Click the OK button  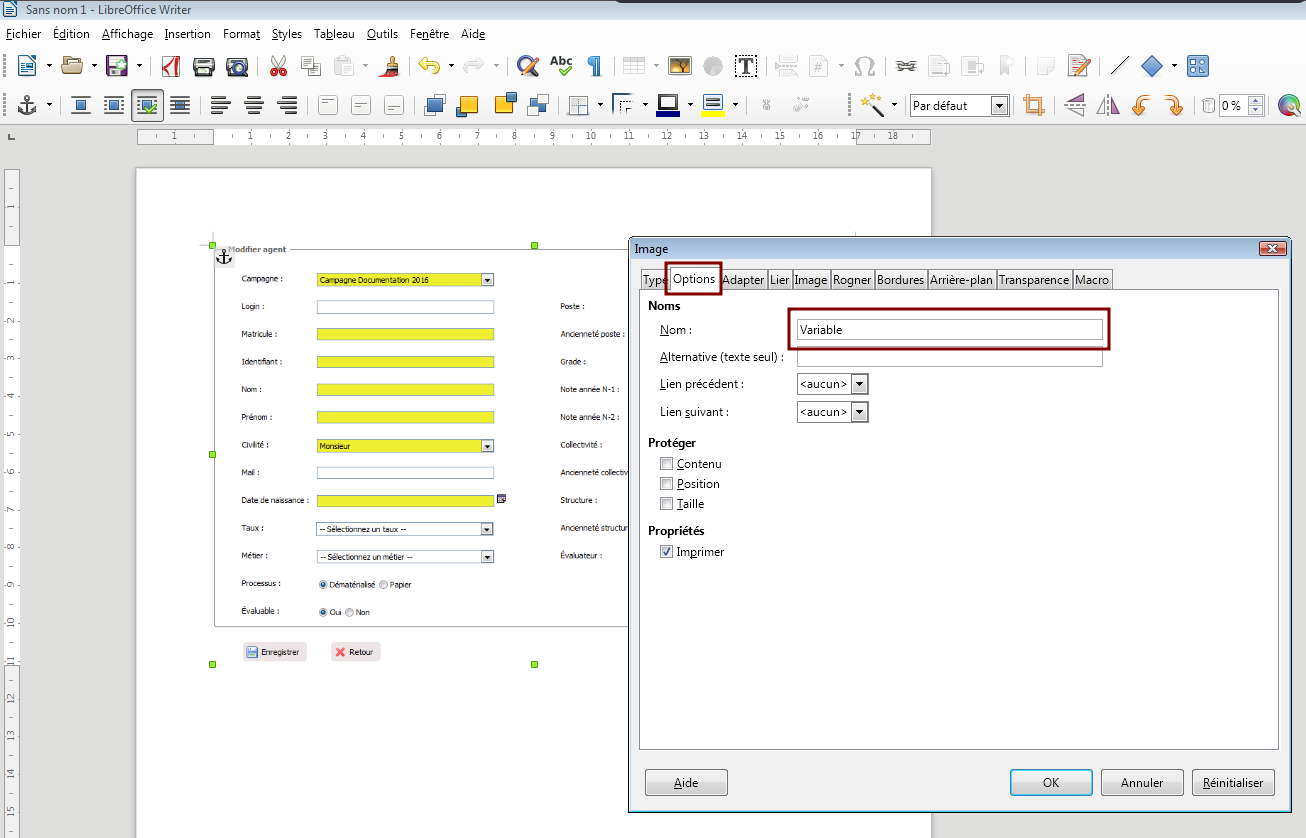pyautogui.click(x=1051, y=783)
